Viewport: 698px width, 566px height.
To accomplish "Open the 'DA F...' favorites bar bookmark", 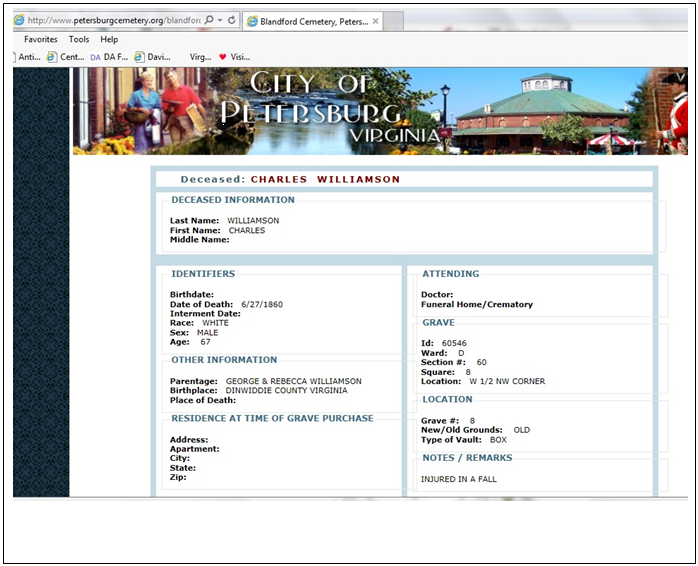I will tap(109, 57).
